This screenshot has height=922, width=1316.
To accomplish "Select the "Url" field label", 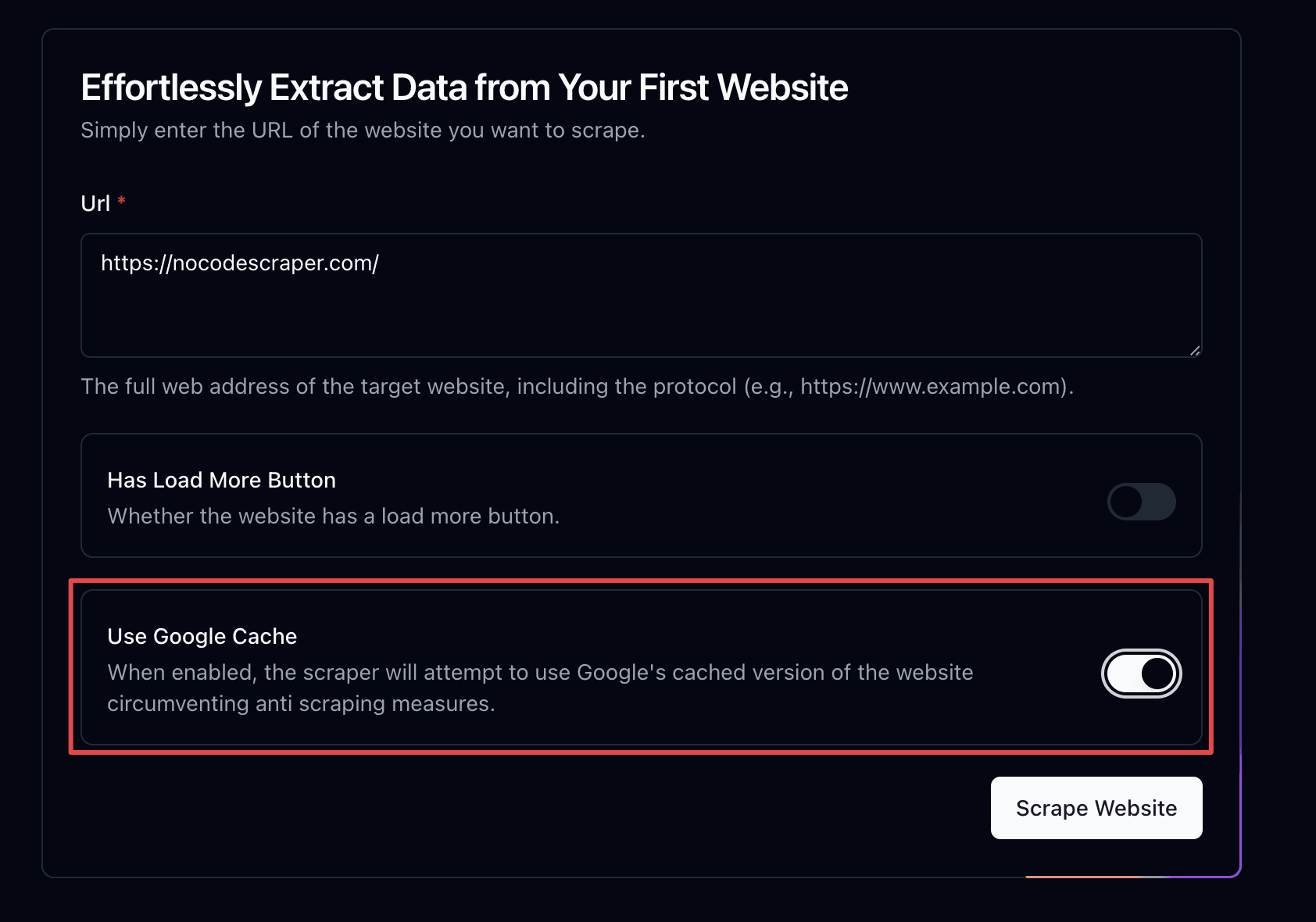I will tap(95, 203).
